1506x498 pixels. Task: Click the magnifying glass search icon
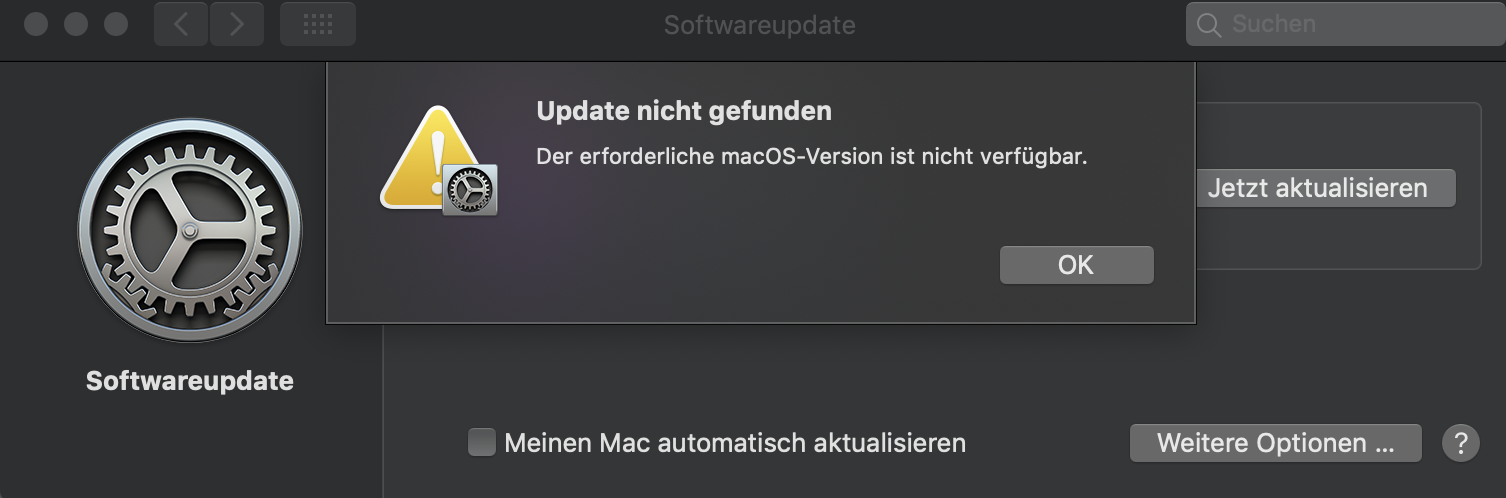tap(1208, 25)
